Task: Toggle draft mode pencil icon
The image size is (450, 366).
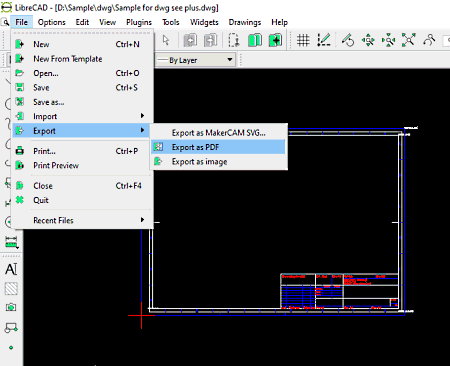Action: 323,40
